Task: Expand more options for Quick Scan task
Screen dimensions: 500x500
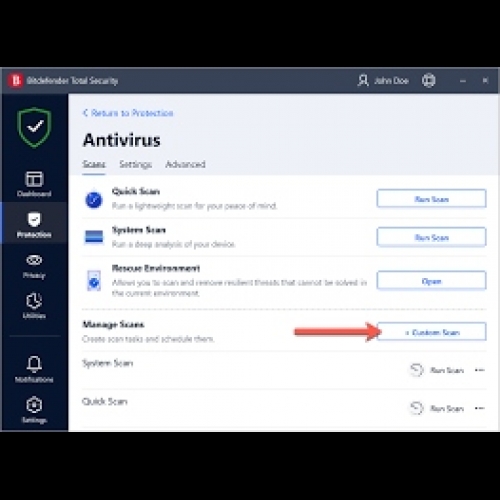Action: (x=479, y=408)
